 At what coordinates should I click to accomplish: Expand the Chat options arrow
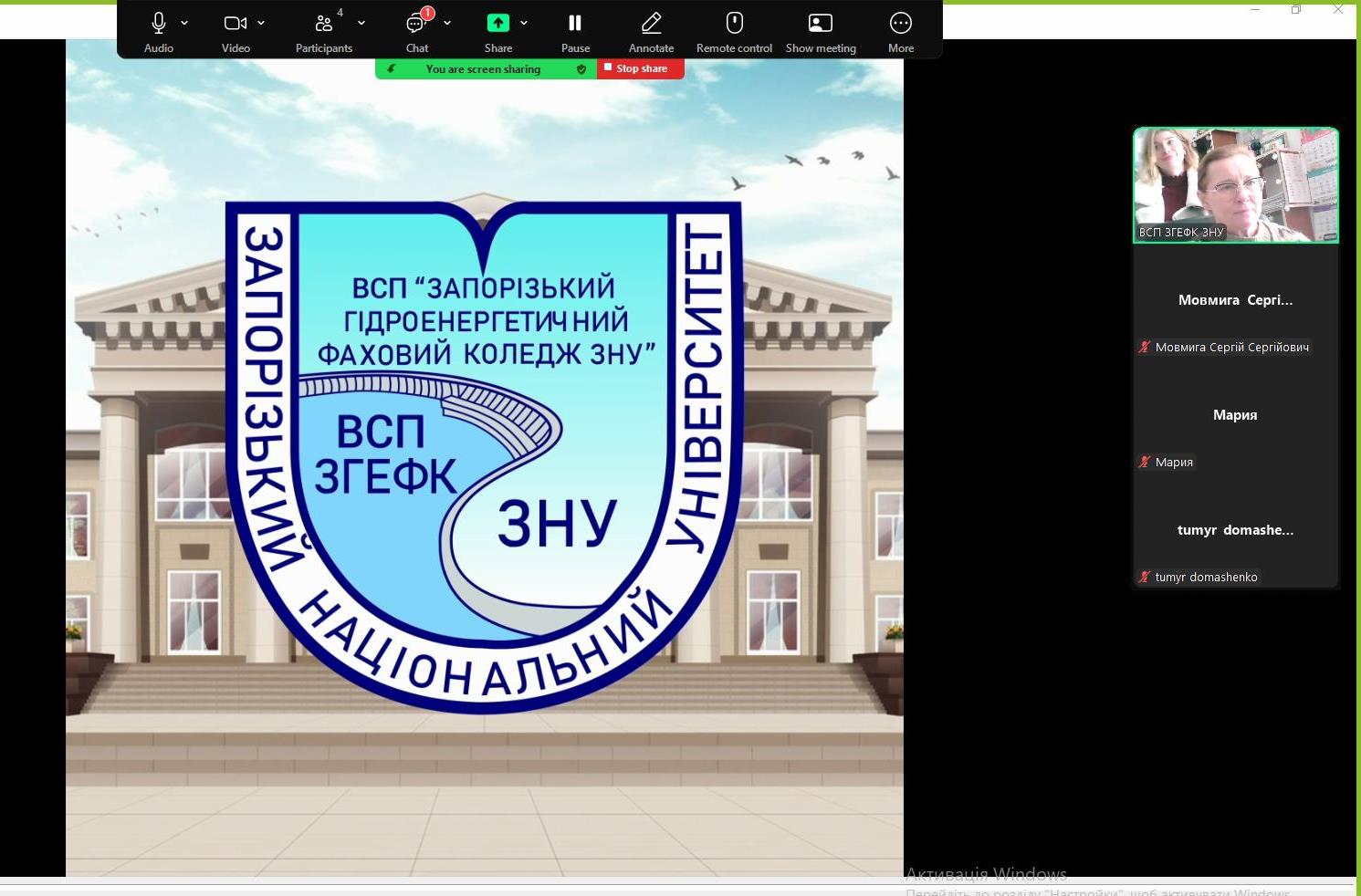coord(447,23)
